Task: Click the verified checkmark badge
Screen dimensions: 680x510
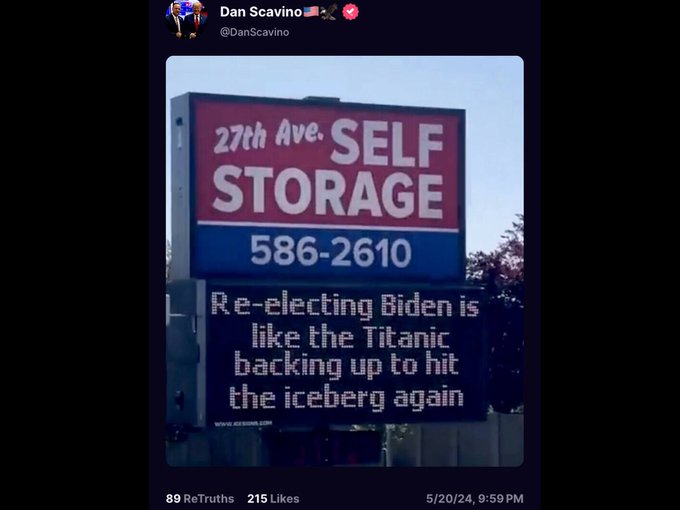Action: 350,12
